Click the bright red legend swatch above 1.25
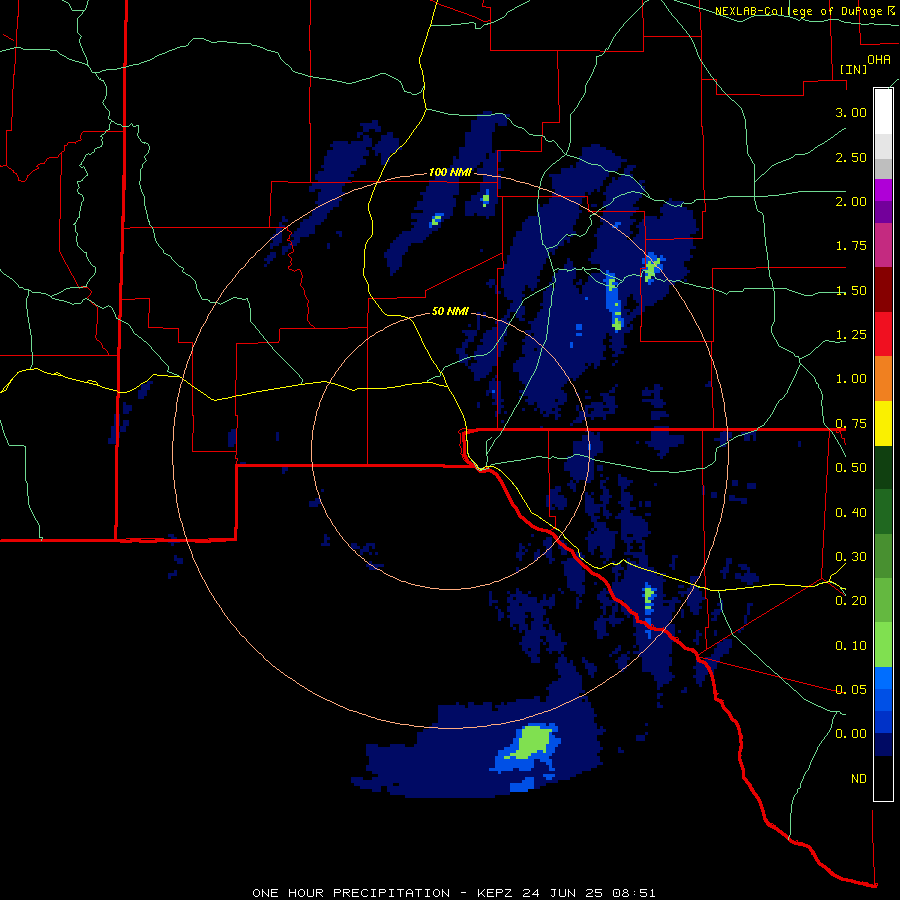 pos(883,334)
